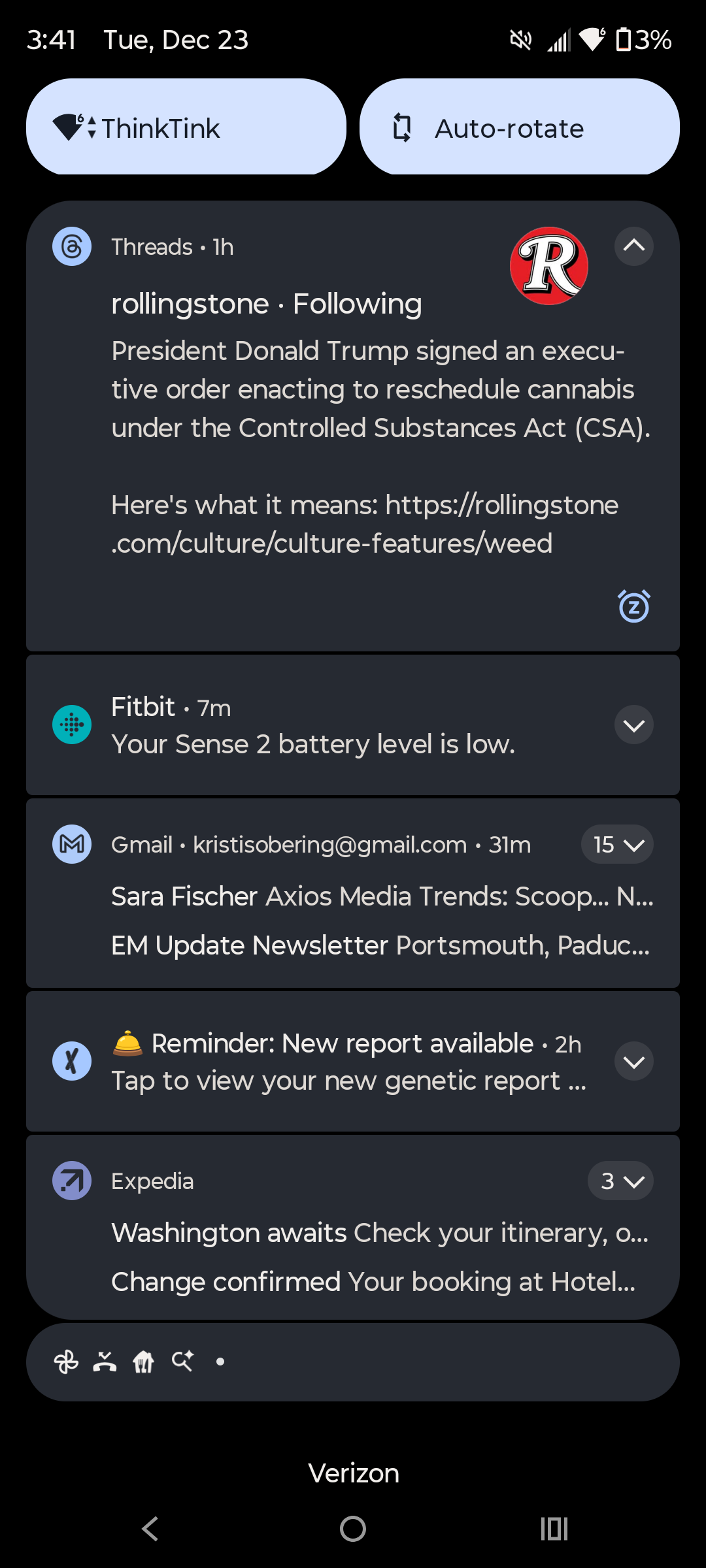Tap the Rolling Stone profile thumbnail
706x1568 pixels.
[548, 266]
